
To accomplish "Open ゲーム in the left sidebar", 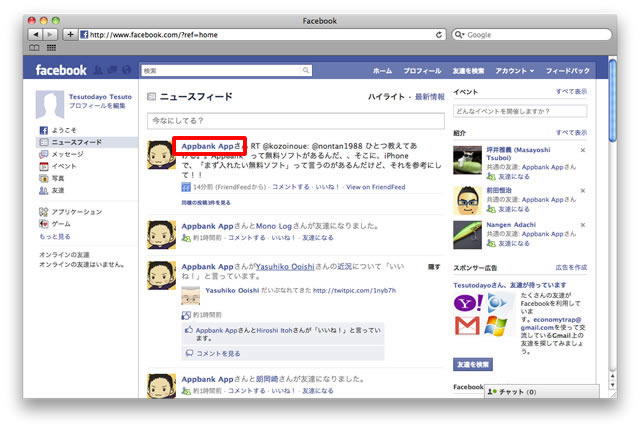I will coord(55,224).
